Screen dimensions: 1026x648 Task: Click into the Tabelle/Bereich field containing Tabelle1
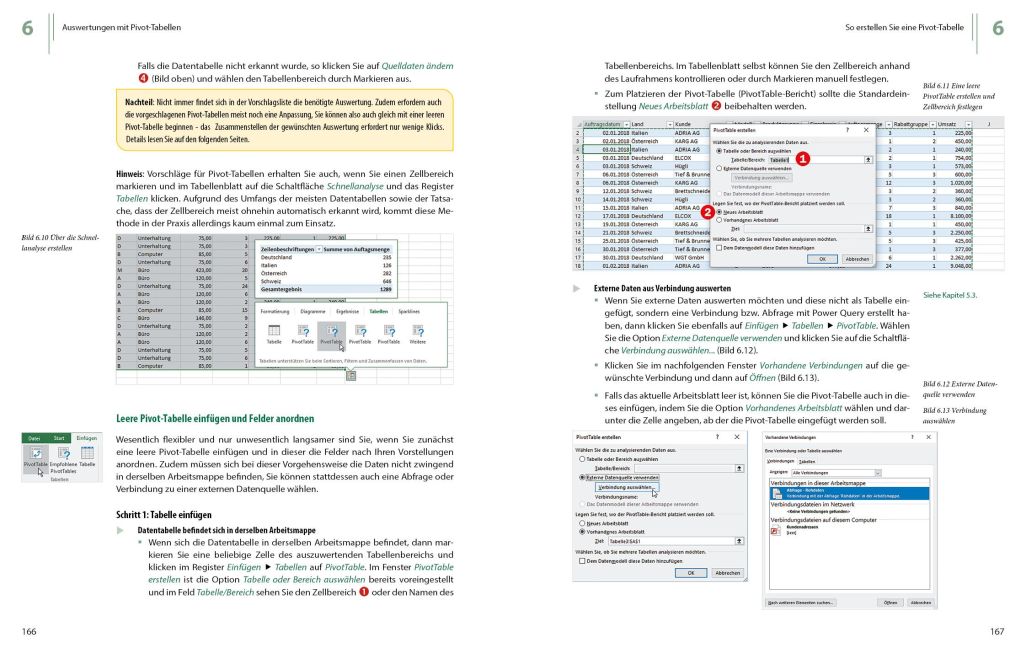(815, 160)
